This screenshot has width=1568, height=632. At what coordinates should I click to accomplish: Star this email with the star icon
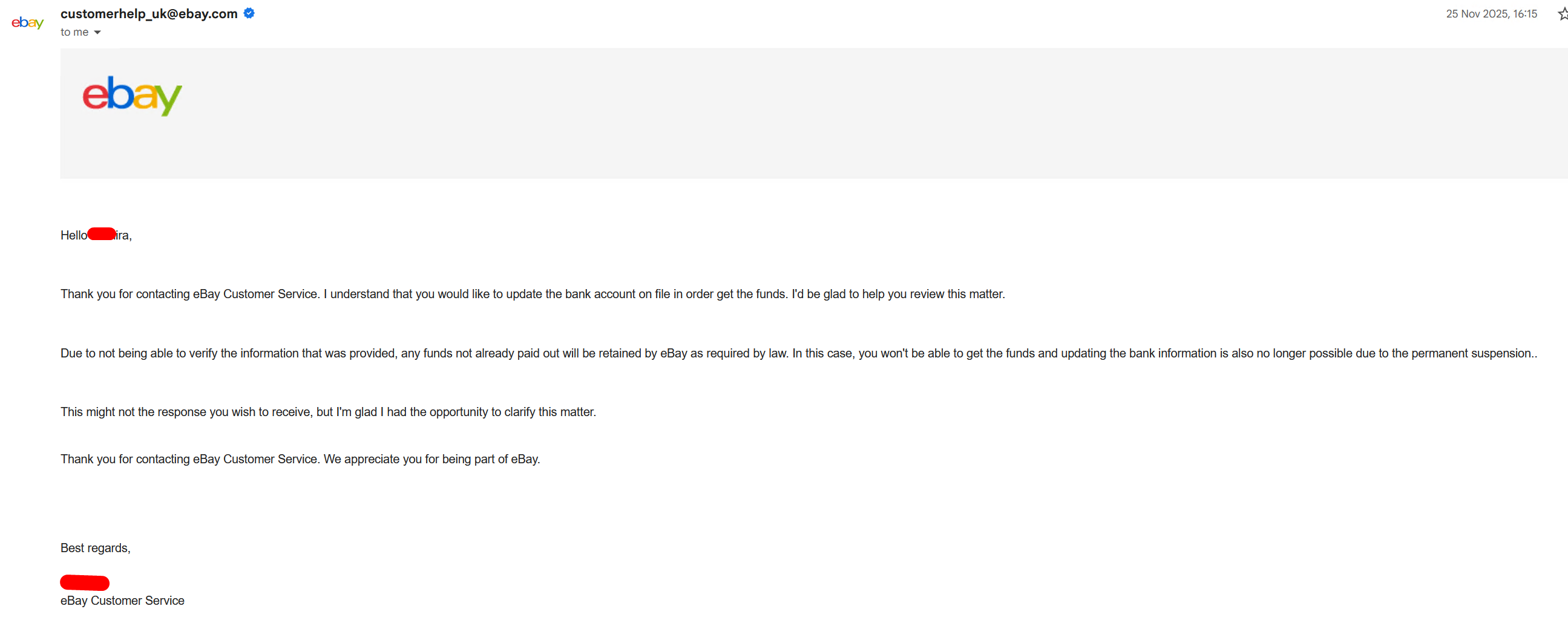coord(1563,13)
